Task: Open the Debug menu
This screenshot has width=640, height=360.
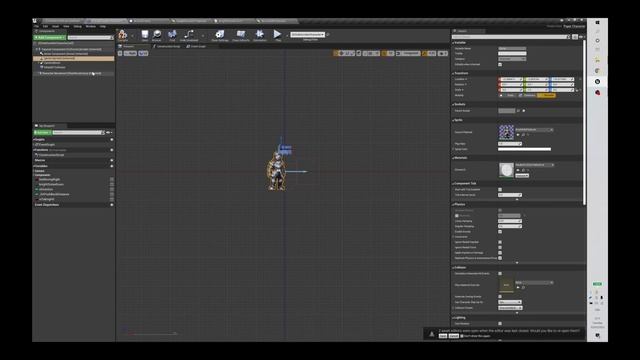Action: (x=78, y=27)
